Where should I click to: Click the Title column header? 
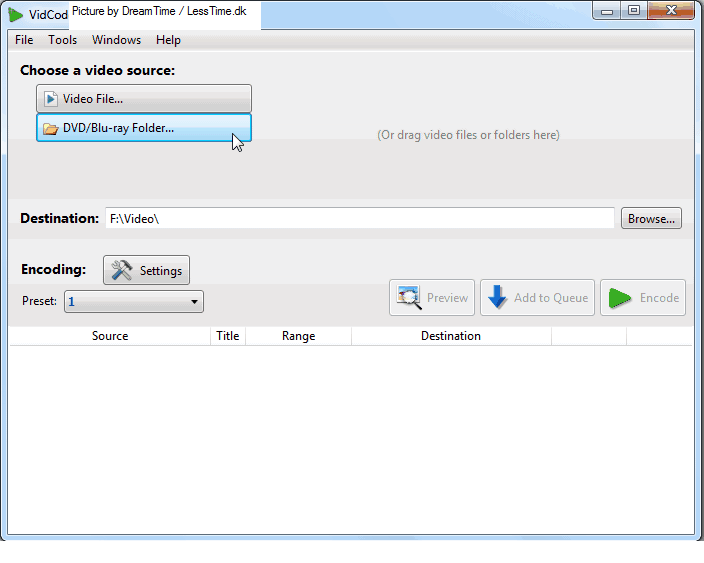click(228, 336)
